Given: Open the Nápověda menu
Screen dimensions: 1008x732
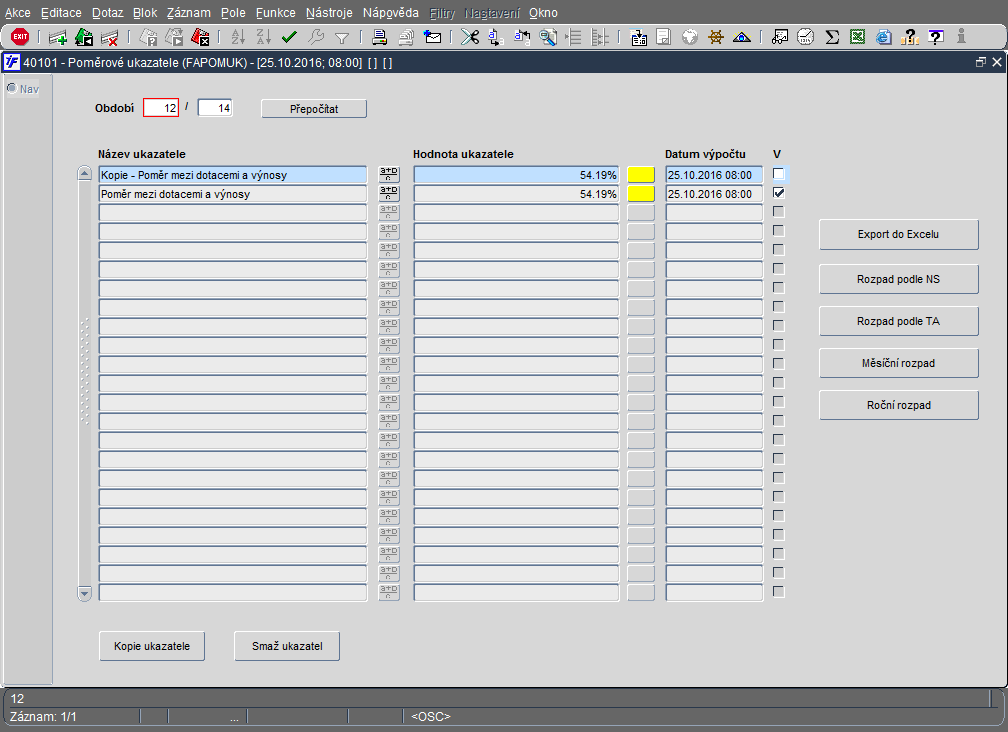Looking at the screenshot, I should (390, 13).
